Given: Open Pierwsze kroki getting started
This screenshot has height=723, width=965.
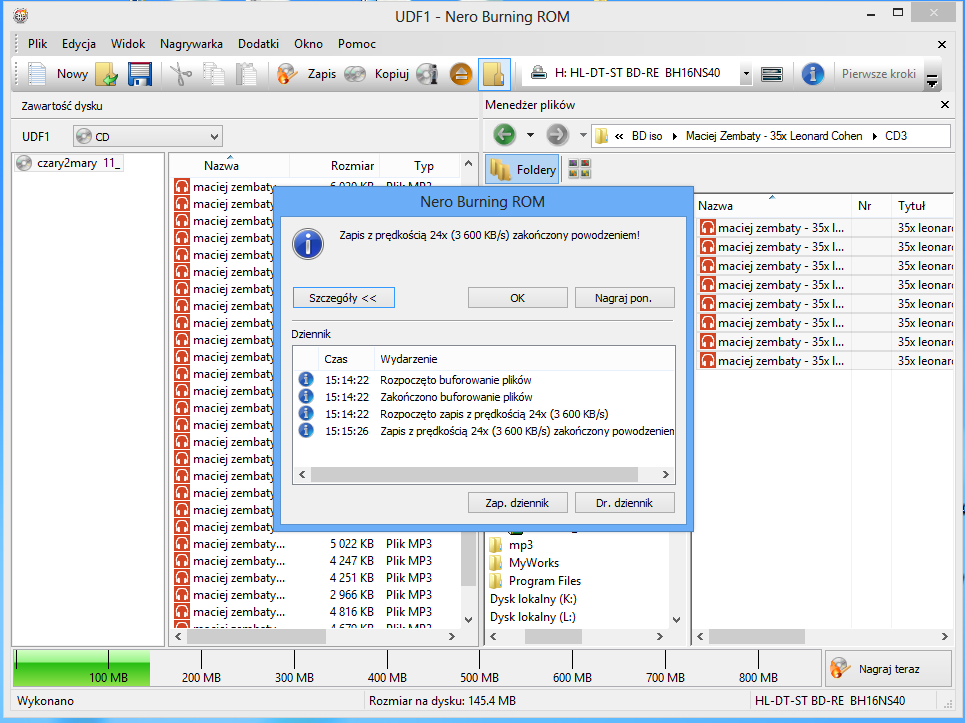Looking at the screenshot, I should tap(878, 74).
